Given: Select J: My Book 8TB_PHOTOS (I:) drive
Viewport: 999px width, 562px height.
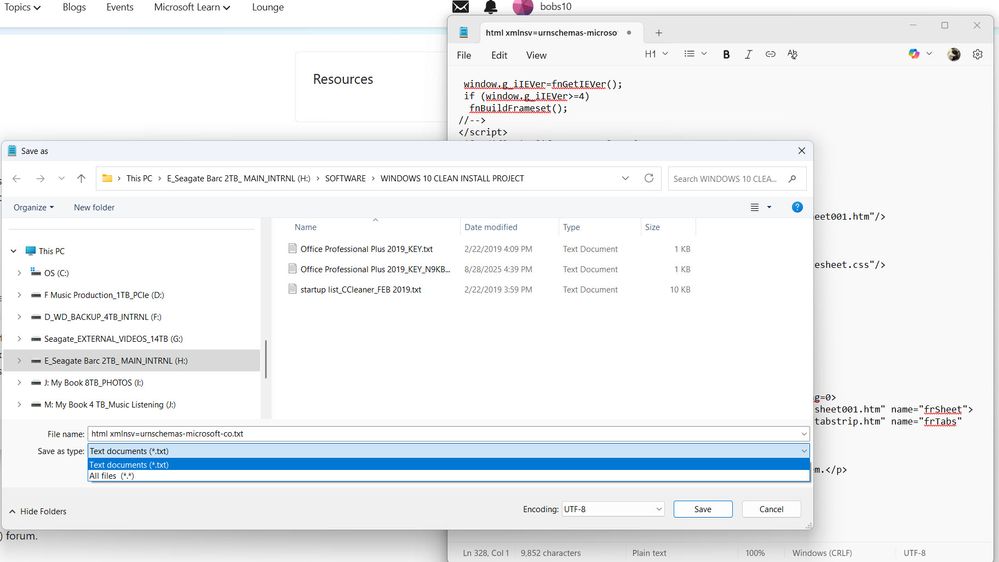Looking at the screenshot, I should [x=94, y=383].
